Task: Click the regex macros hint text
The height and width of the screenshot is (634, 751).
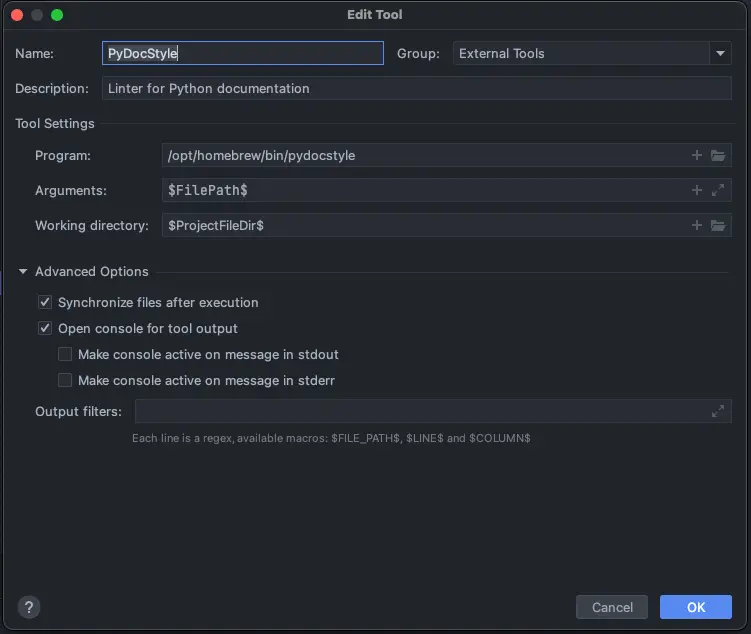Action: (x=331, y=438)
